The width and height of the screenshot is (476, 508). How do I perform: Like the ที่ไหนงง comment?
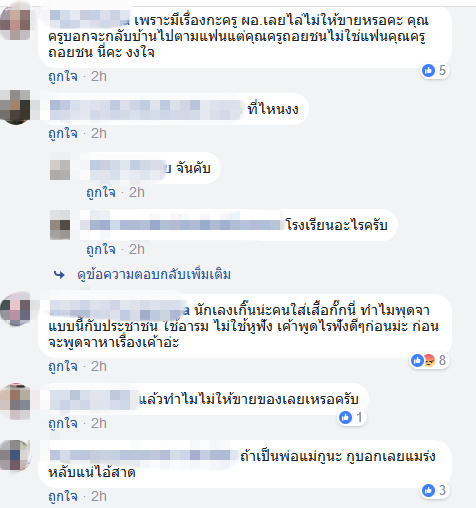(63, 134)
